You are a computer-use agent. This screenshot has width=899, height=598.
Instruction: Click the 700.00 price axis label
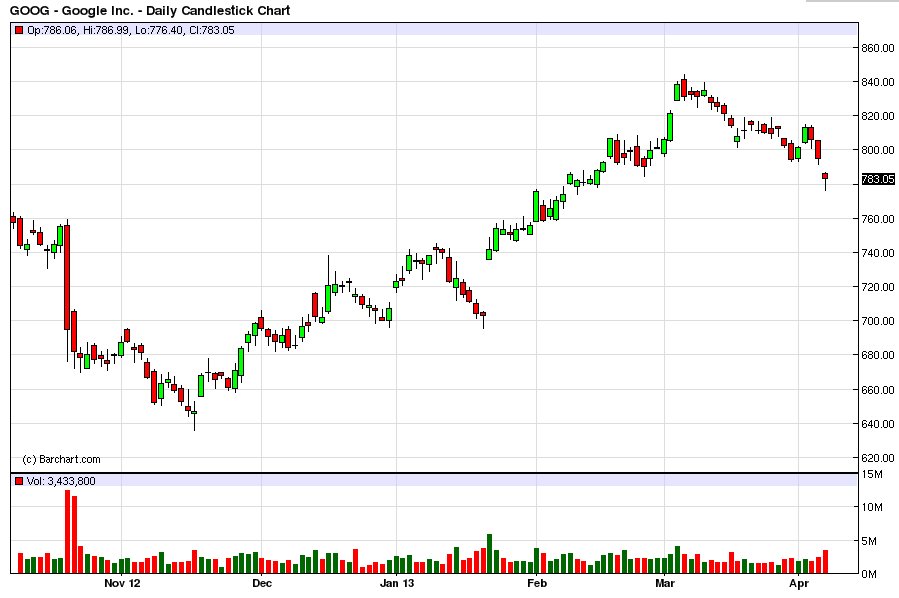coord(878,321)
